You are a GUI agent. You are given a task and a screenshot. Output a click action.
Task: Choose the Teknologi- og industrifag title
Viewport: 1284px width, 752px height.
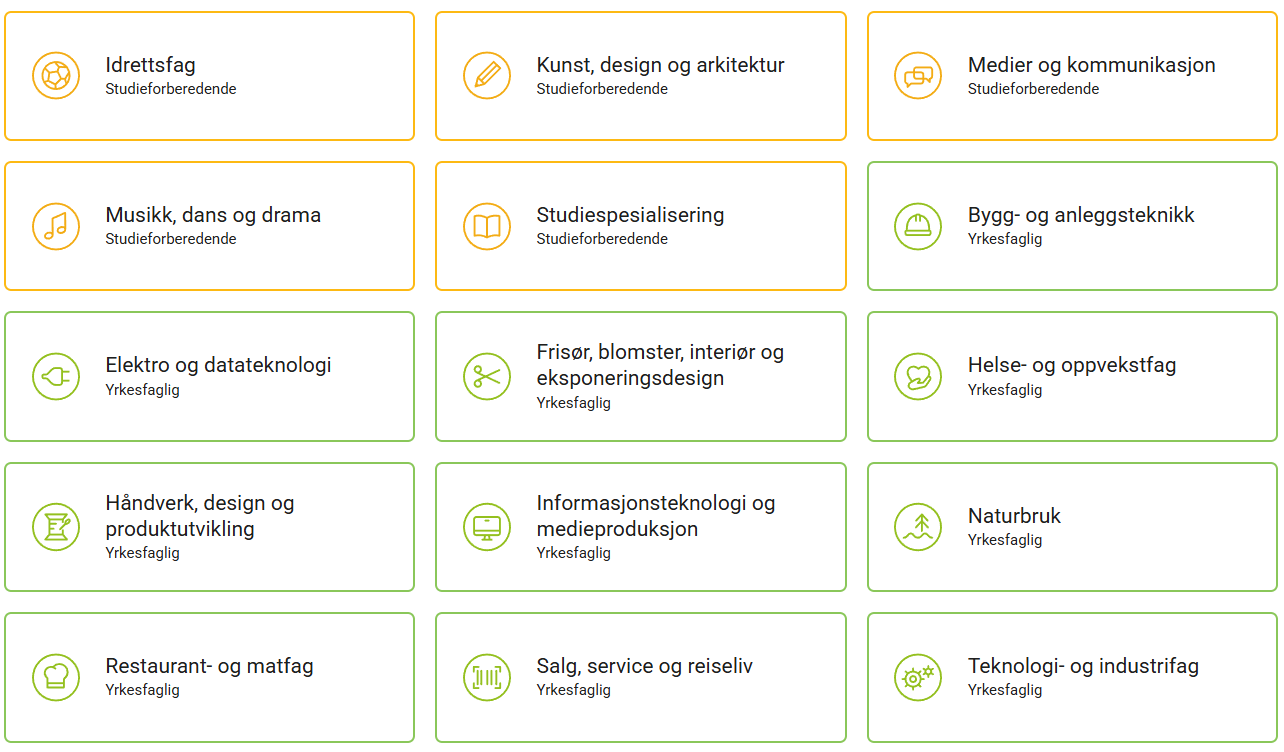coord(1083,666)
